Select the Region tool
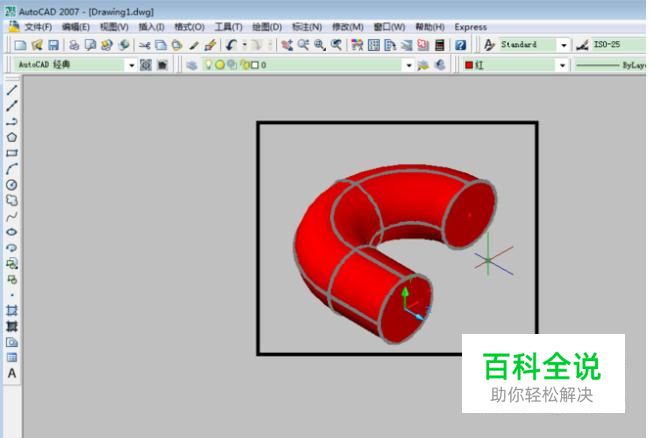 pos(12,342)
